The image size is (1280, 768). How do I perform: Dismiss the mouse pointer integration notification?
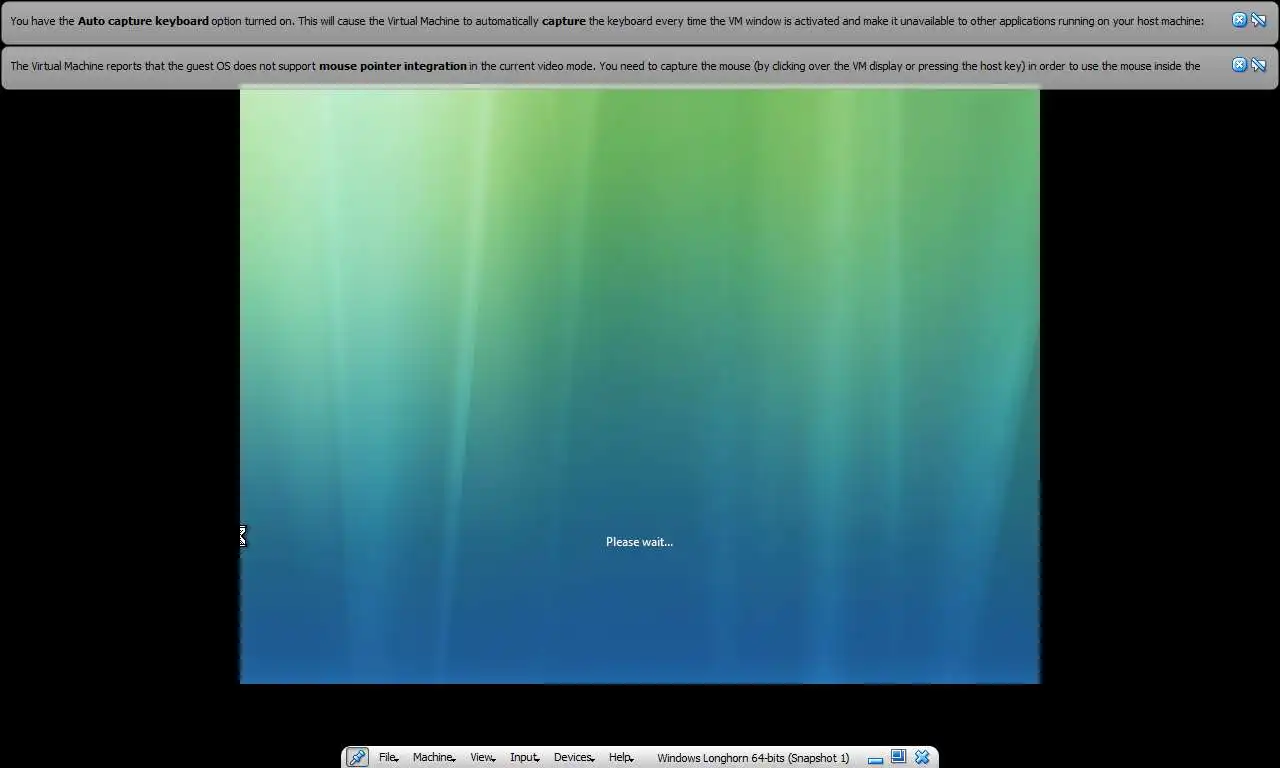[x=1239, y=65]
